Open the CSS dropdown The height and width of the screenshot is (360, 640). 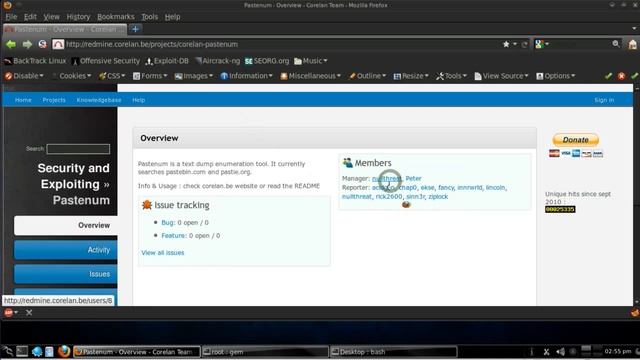point(112,76)
